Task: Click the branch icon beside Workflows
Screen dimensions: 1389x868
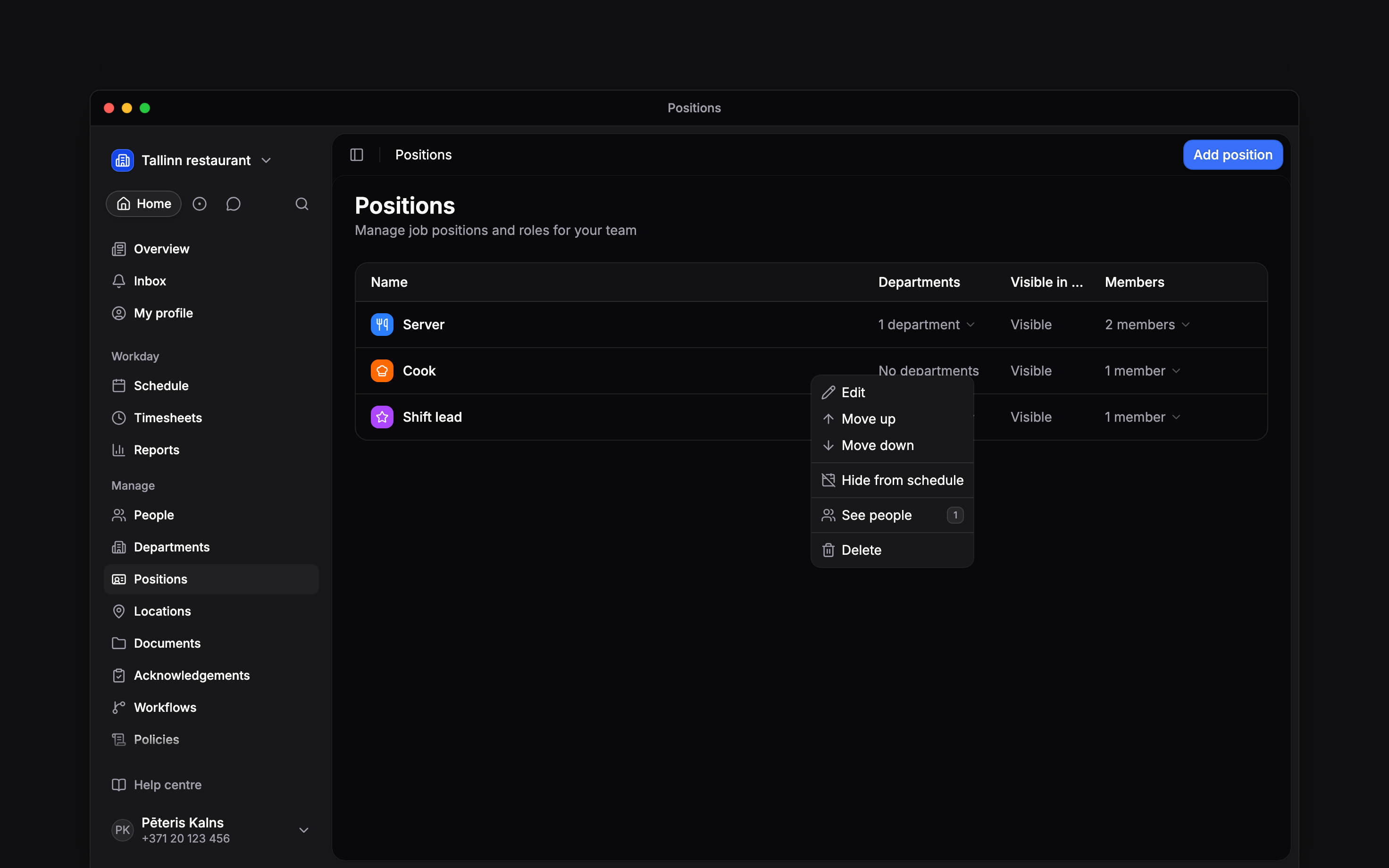Action: pyautogui.click(x=119, y=708)
